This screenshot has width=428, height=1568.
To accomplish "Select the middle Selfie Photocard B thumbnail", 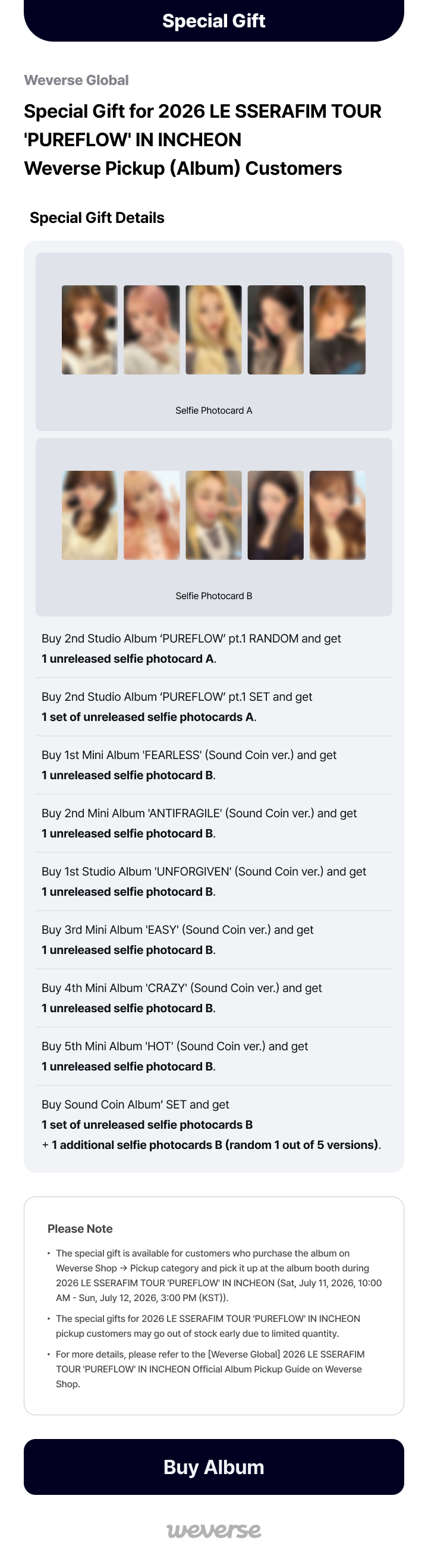I will [213, 515].
